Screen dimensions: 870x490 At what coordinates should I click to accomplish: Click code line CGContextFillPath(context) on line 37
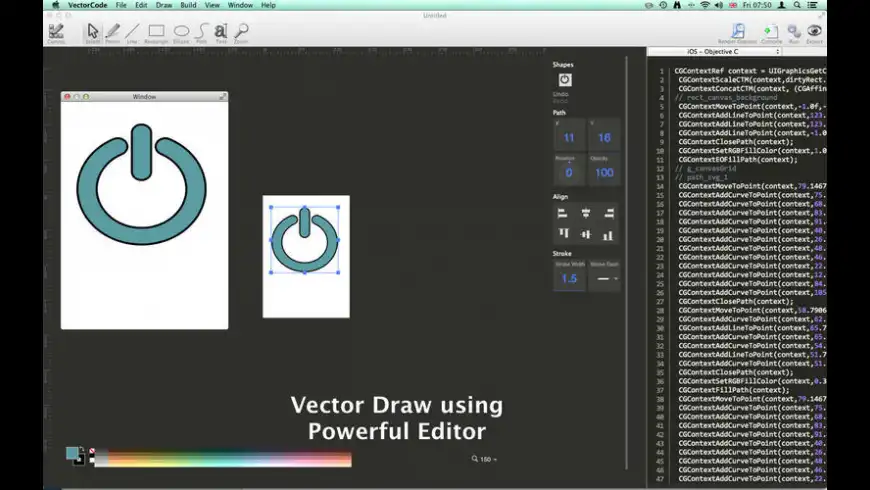(734, 390)
